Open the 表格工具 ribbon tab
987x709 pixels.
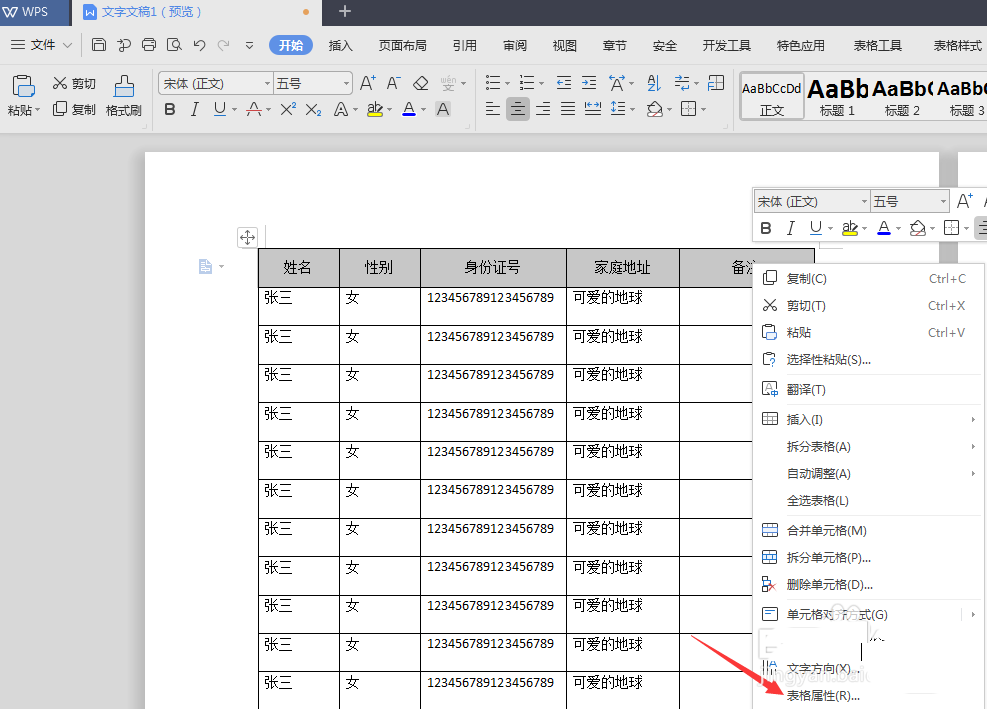(877, 45)
